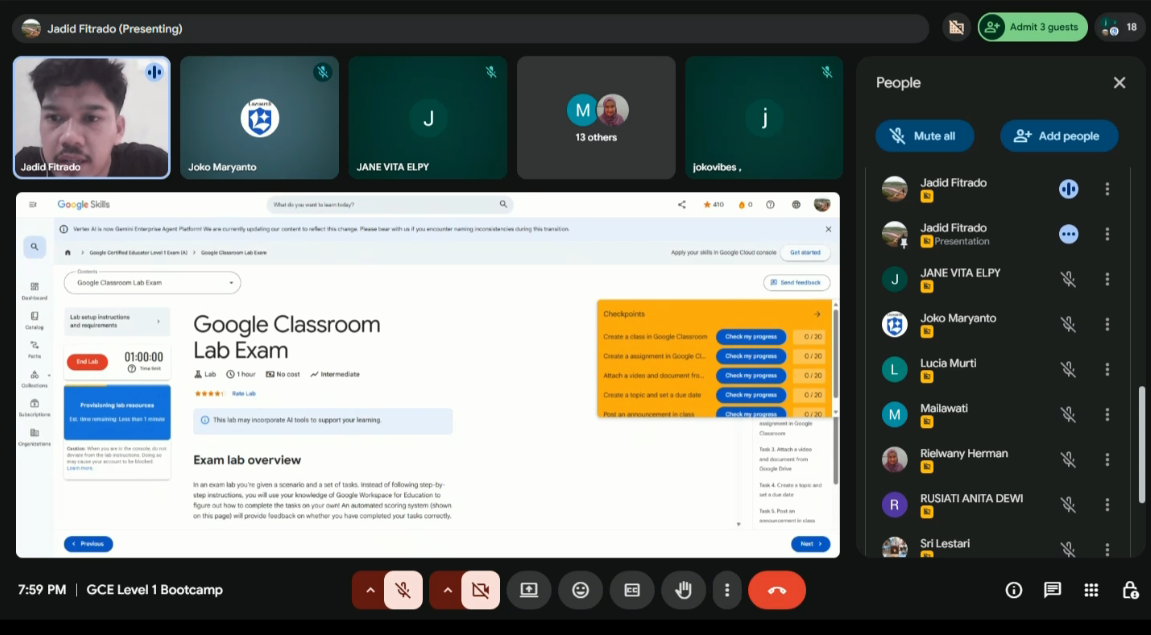Click Admit 3 guests button
Viewport: 1151px width, 635px height.
pos(1032,27)
